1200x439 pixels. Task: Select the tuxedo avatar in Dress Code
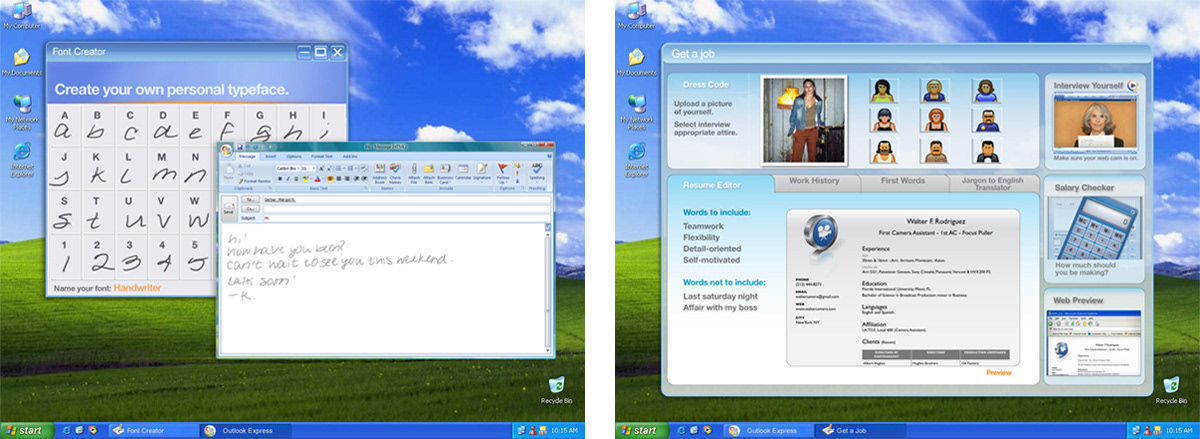[986, 151]
